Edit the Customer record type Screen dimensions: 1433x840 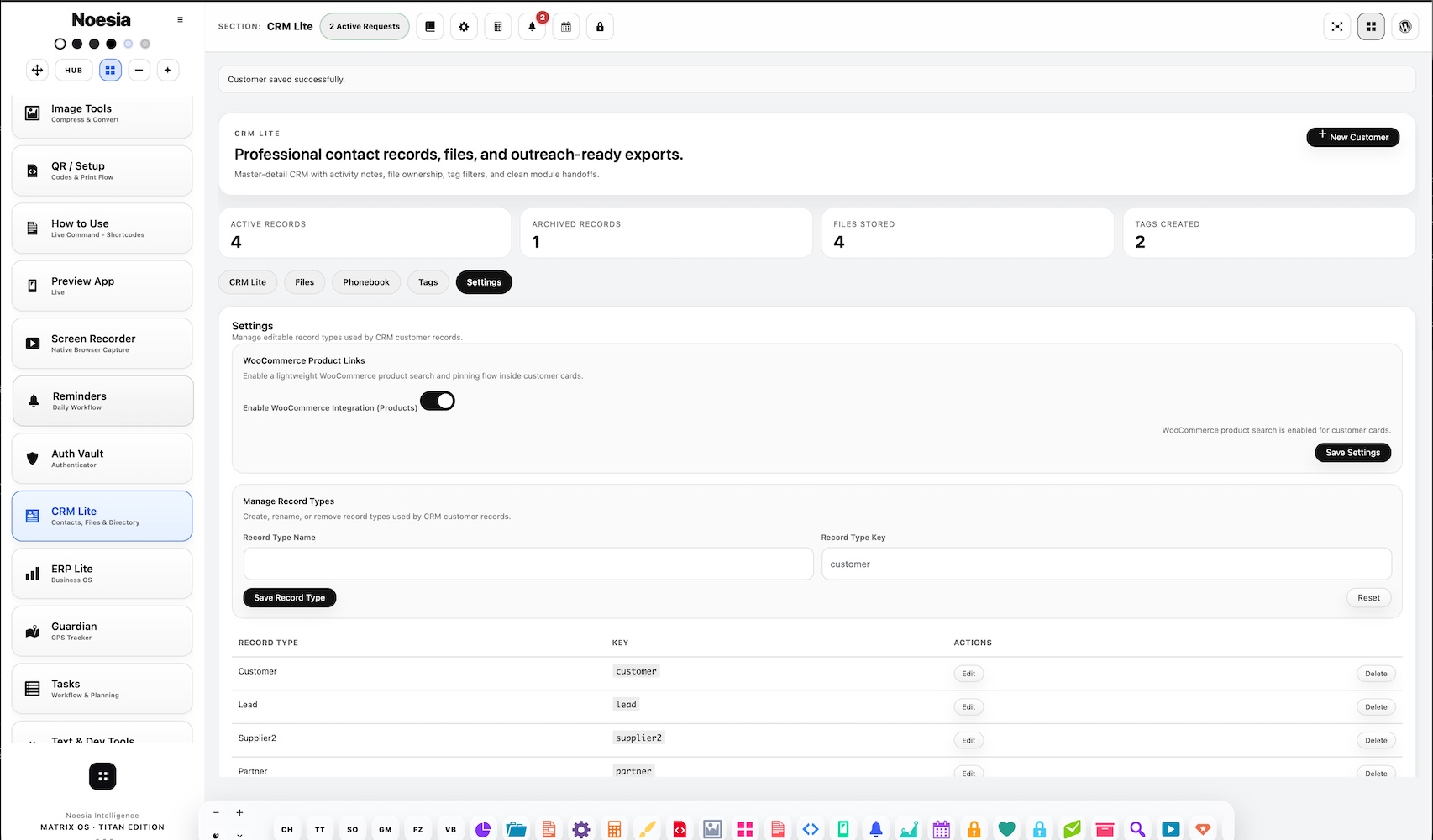pyautogui.click(x=968, y=674)
